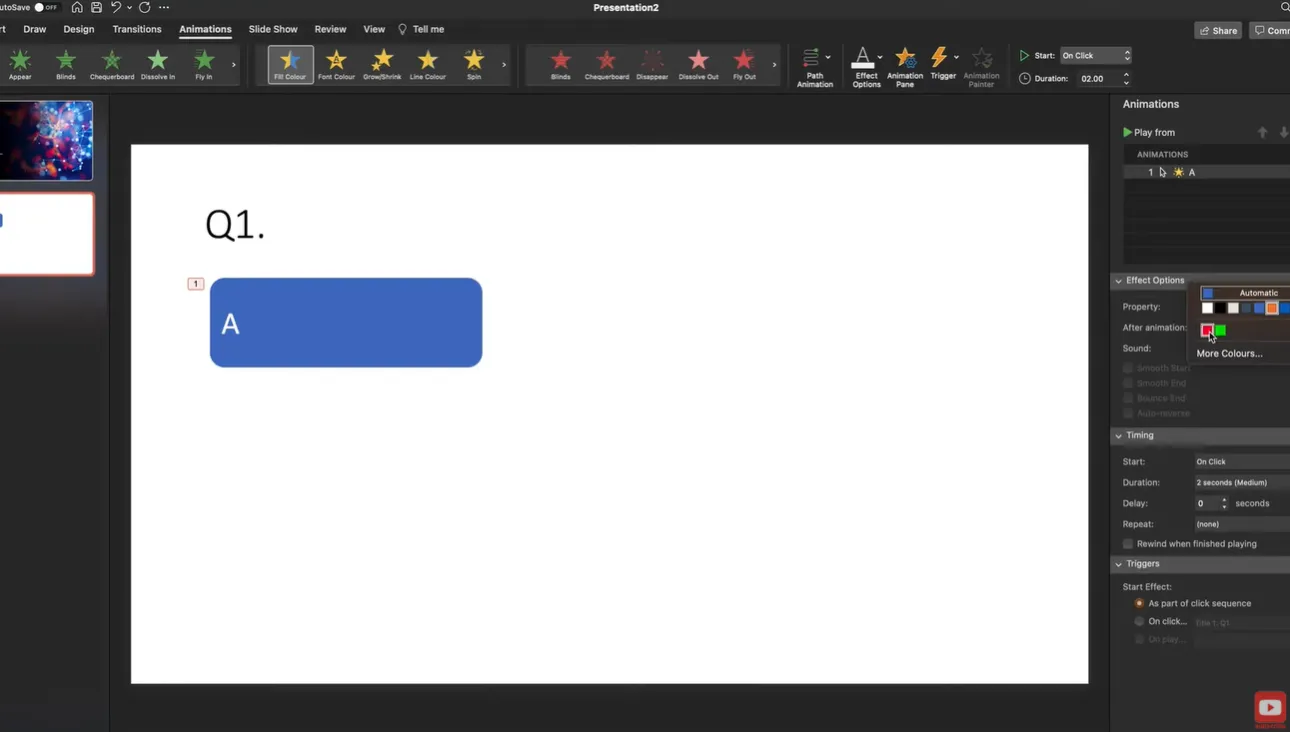Select the 'On click...' trigger radio button
Screen dimensions: 1290x732
click(1139, 621)
